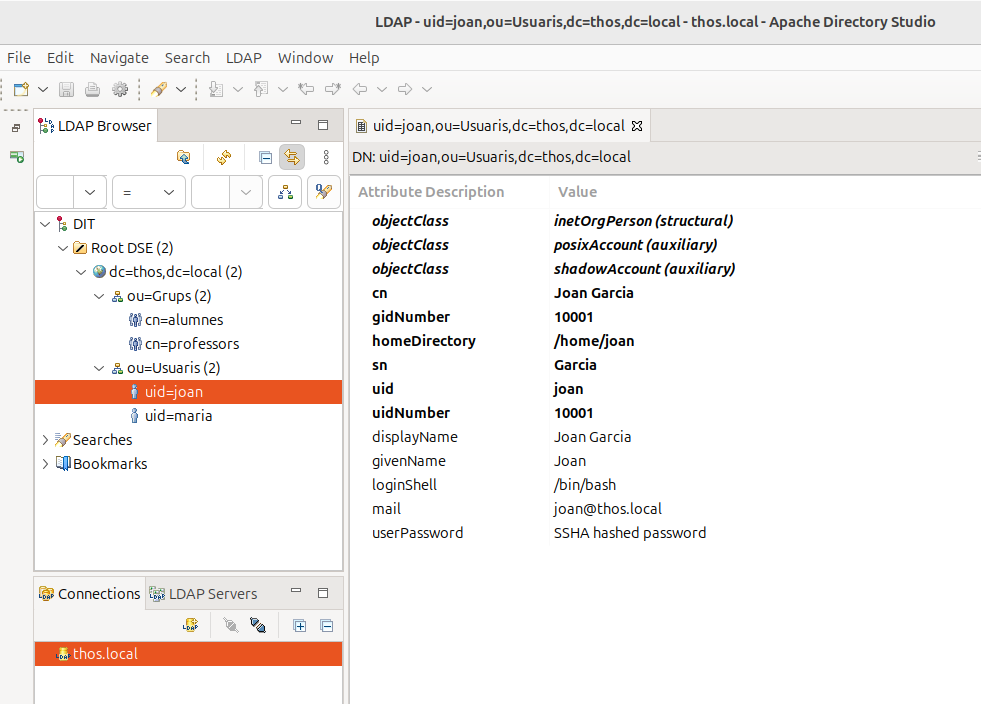Open preferences via the gear toolbar icon
Screen dimensions: 981x704
[x=119, y=89]
